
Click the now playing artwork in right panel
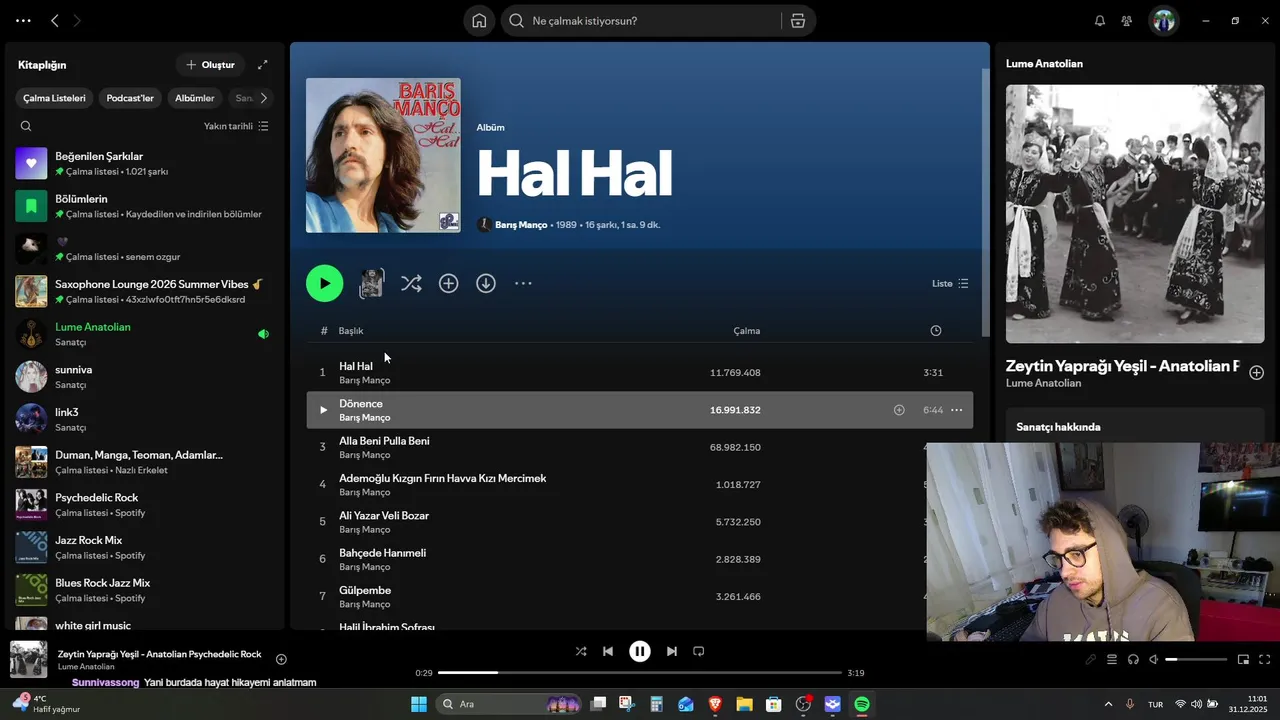pyautogui.click(x=1135, y=214)
